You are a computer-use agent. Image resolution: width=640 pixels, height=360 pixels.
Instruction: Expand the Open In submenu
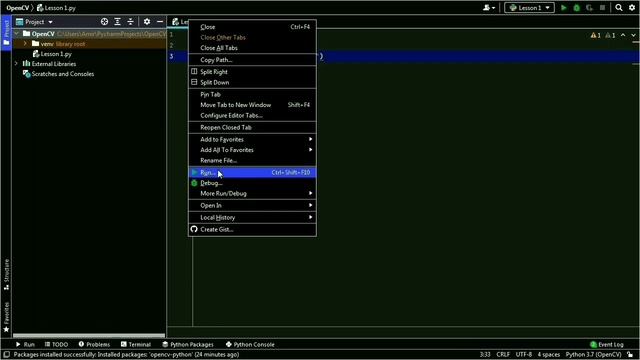pyautogui.click(x=252, y=205)
